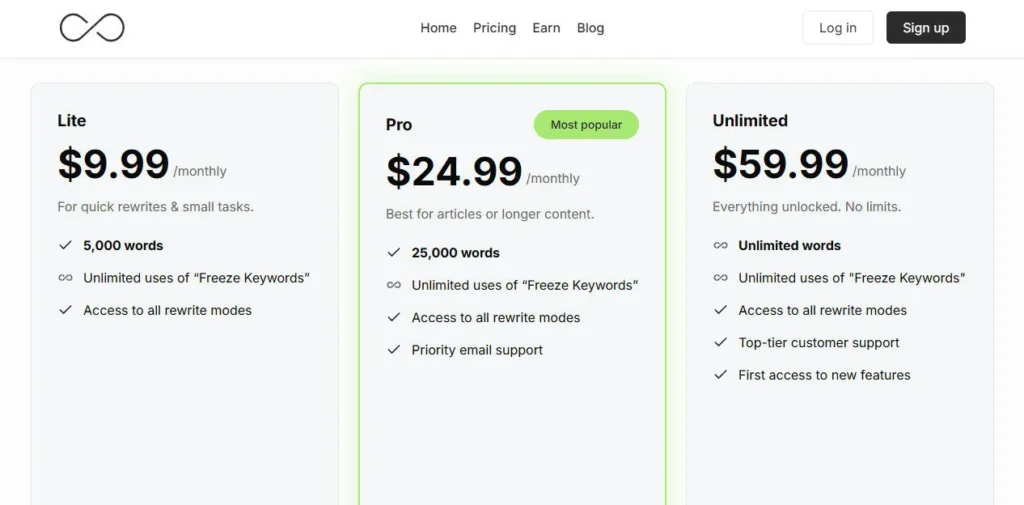Click checkmark beside Priority email support
The height and width of the screenshot is (505, 1024).
tap(393, 350)
